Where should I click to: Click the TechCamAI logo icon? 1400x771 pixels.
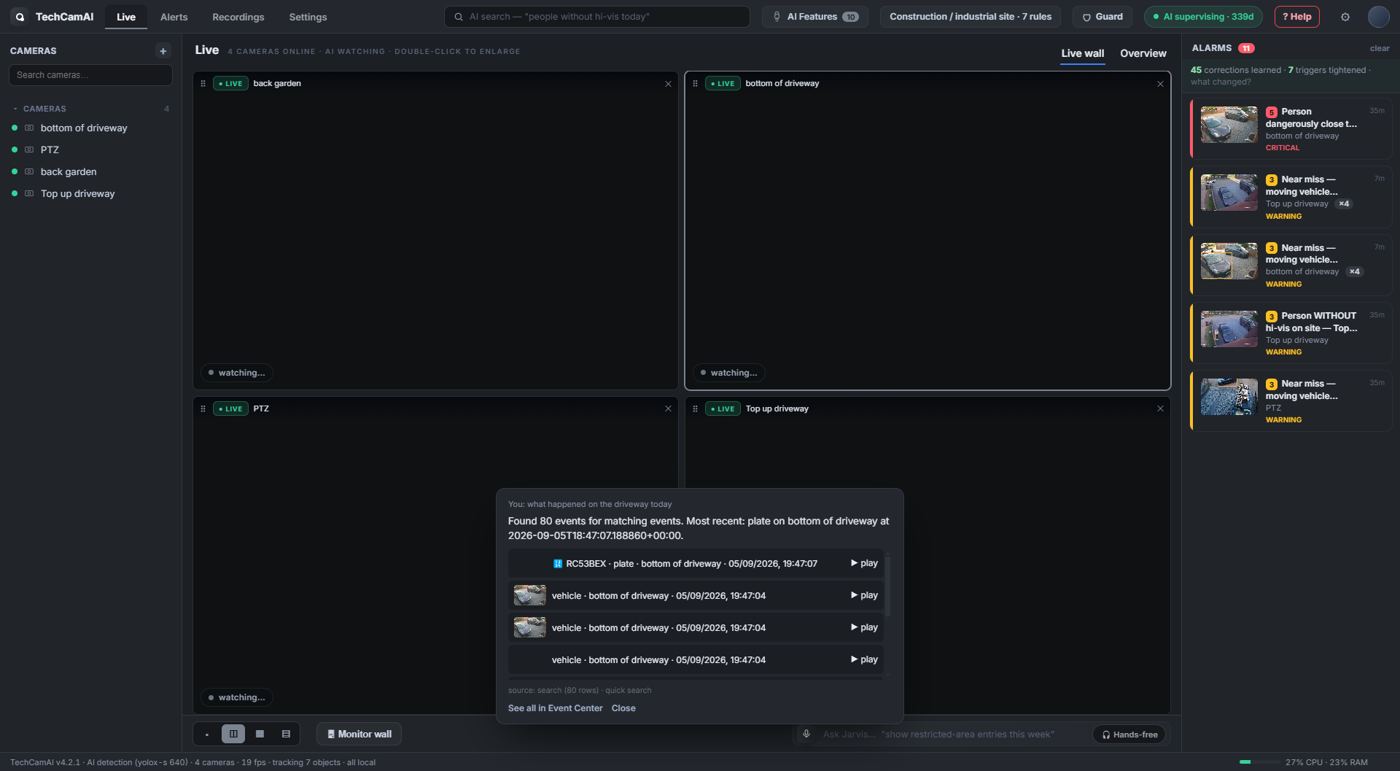(19, 17)
